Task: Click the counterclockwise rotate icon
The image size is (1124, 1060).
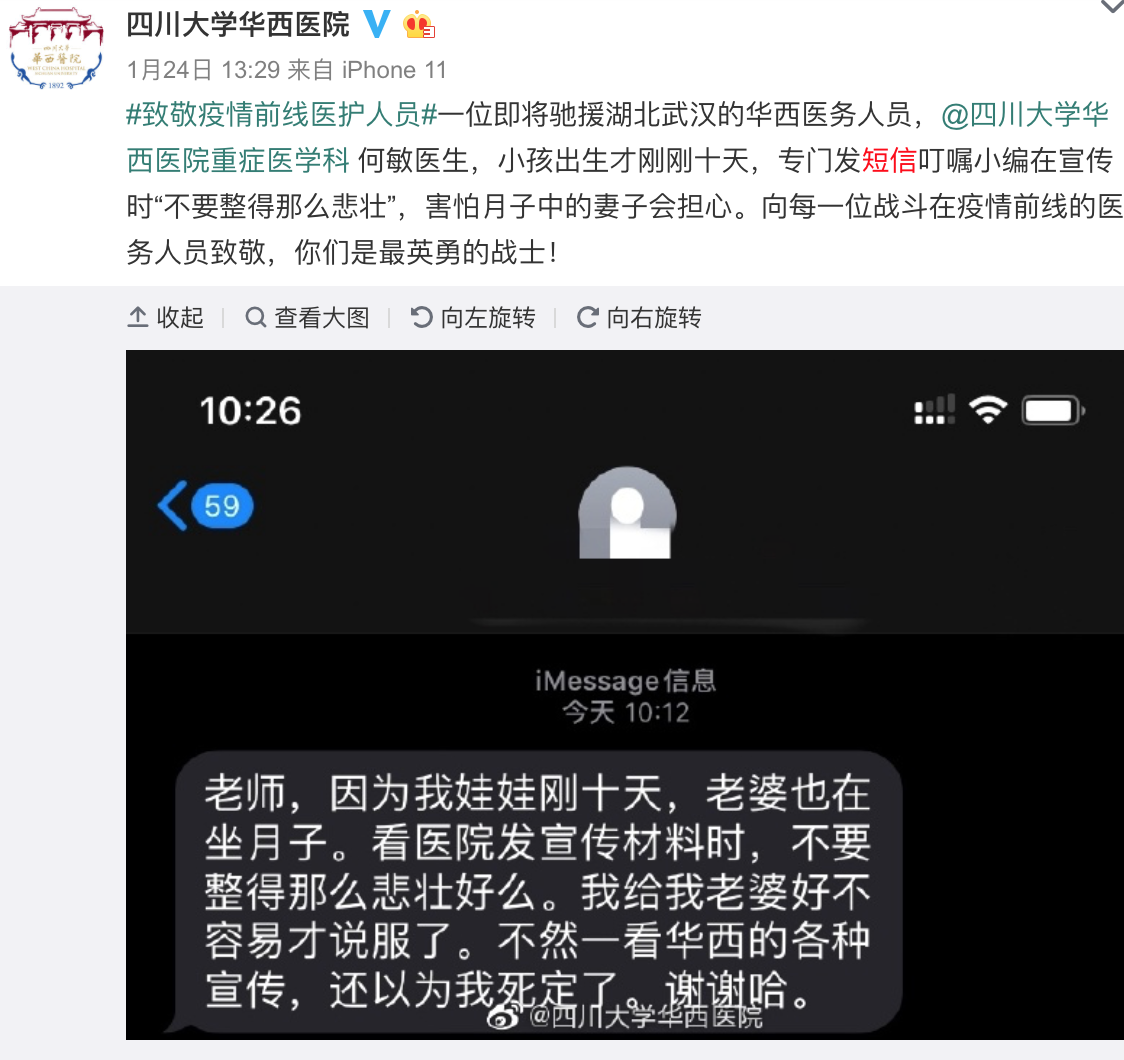Action: click(422, 317)
